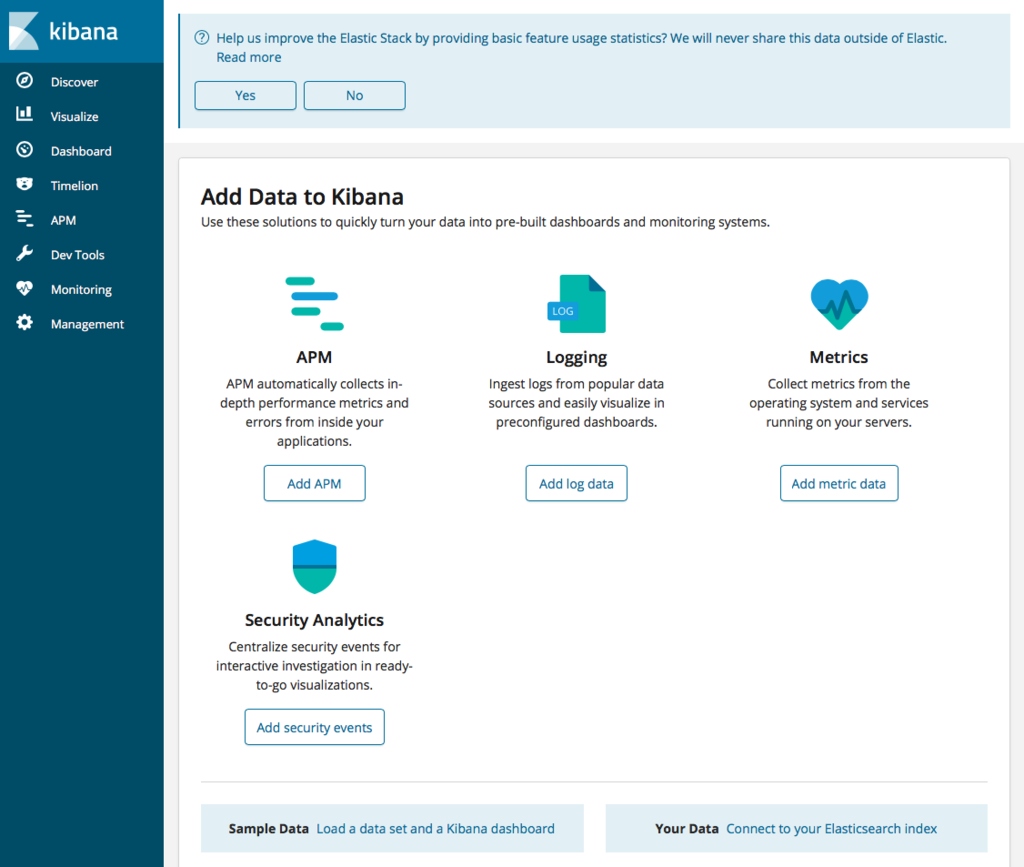This screenshot has height=867, width=1024.
Task: Click the Security Analytics shield icon
Action: [314, 567]
